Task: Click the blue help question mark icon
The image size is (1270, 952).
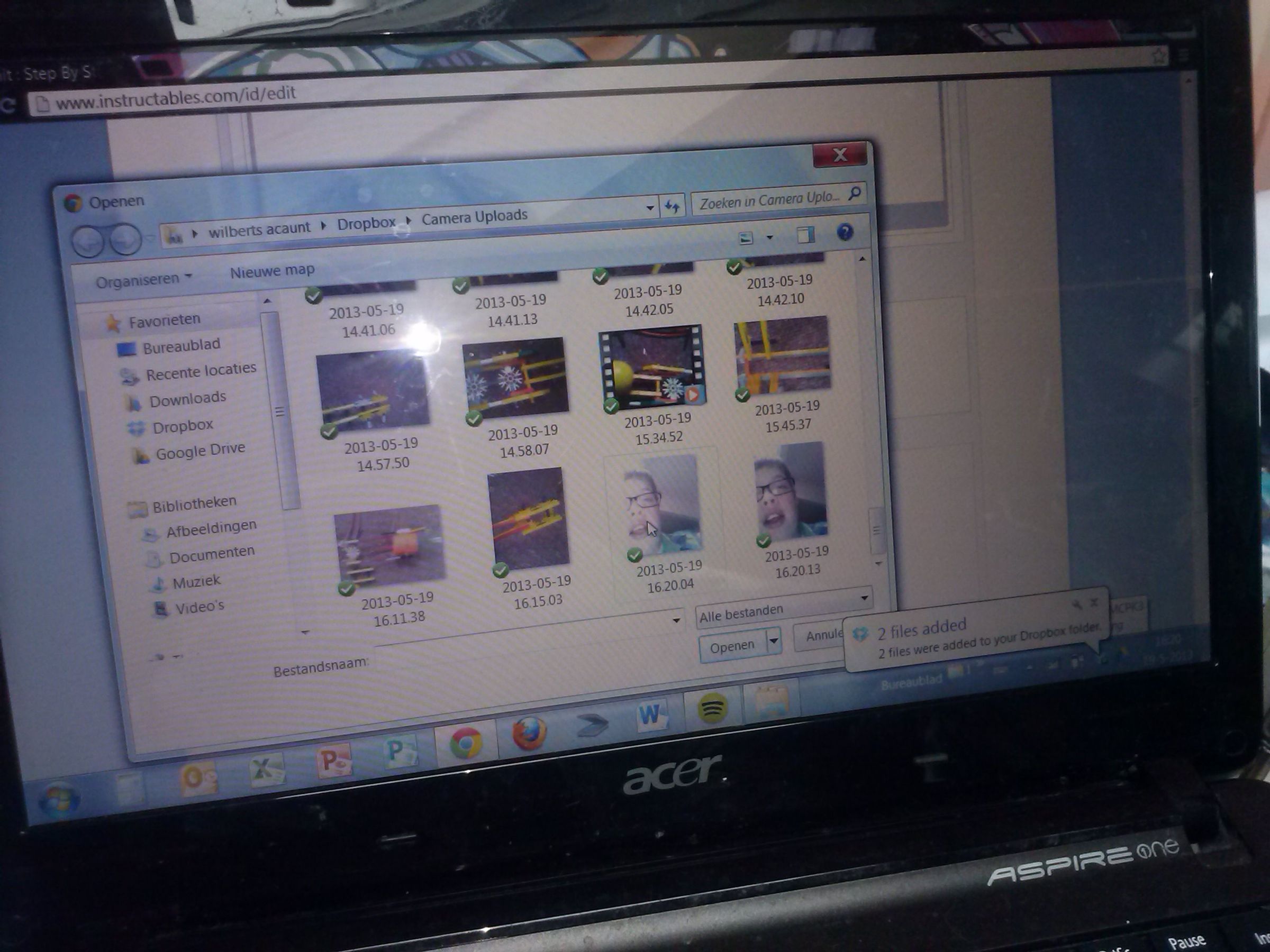Action: (x=845, y=232)
